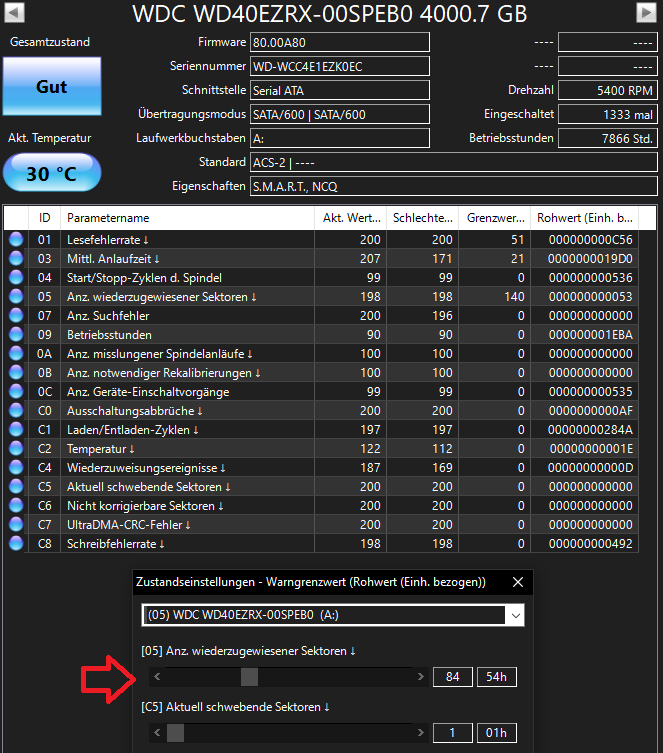Image resolution: width=663 pixels, height=753 pixels.
Task: Click status orb for wiederzugewiesener Sektoren row
Action: click(16, 296)
